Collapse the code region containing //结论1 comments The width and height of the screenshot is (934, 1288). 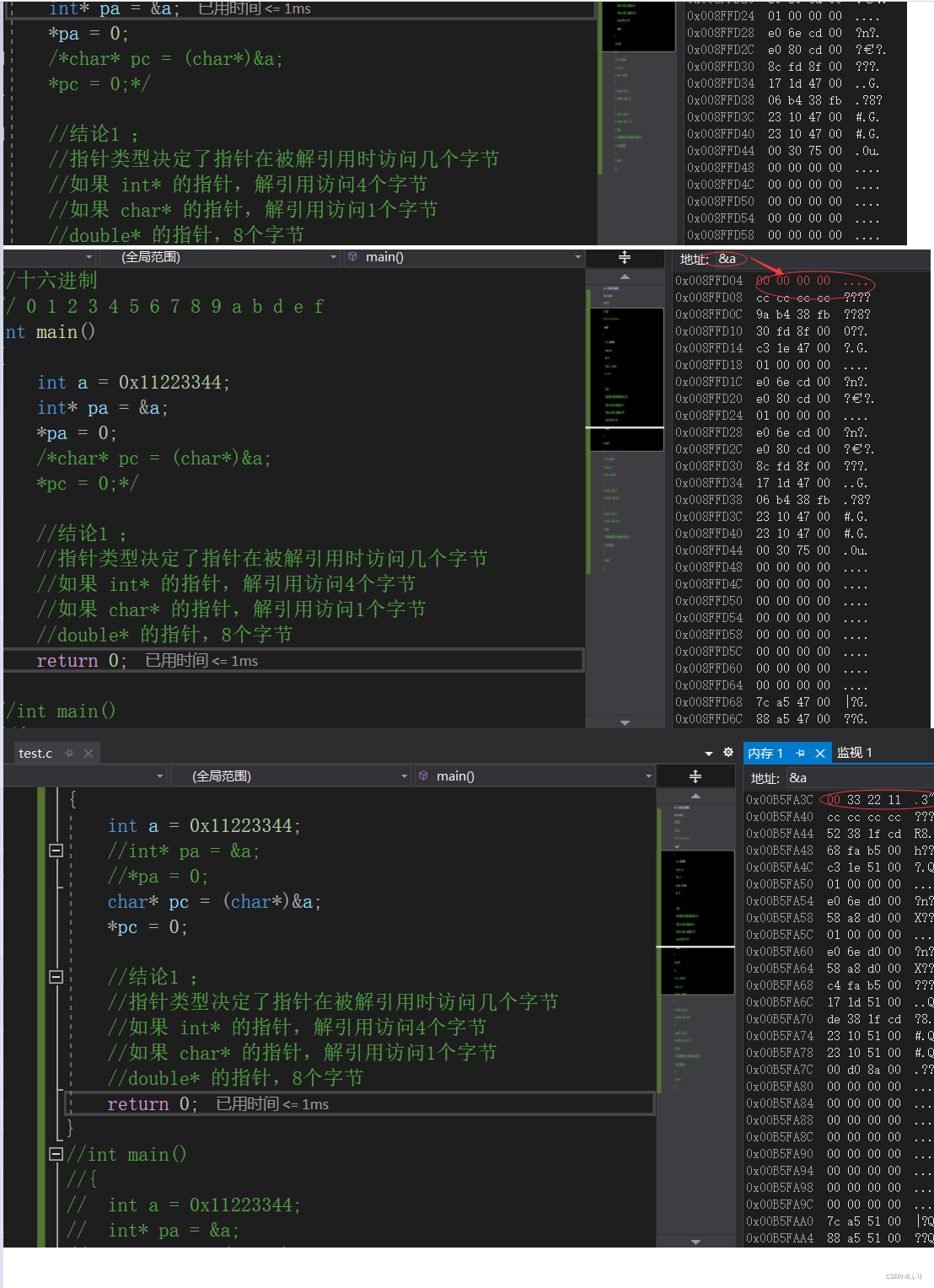56,976
